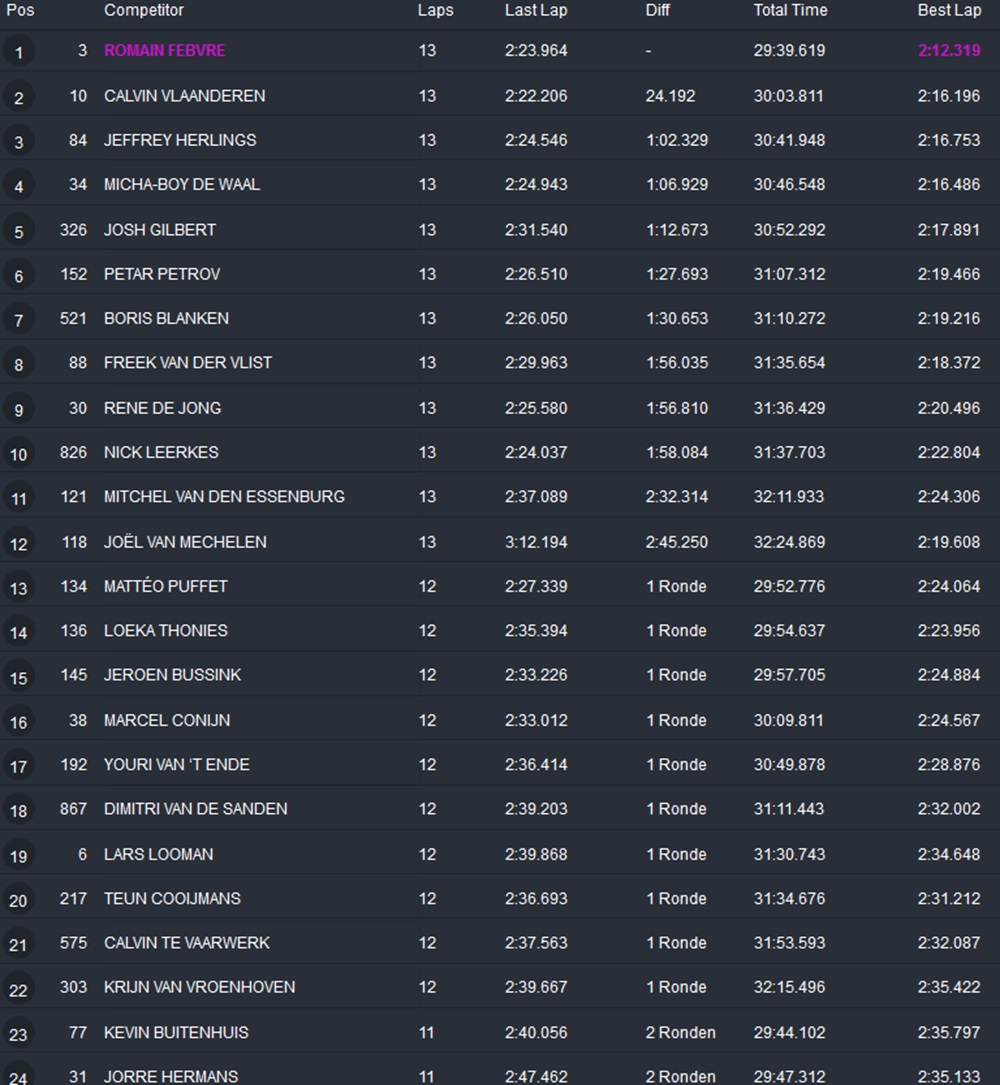Sort by the Competitor column header

tap(144, 11)
